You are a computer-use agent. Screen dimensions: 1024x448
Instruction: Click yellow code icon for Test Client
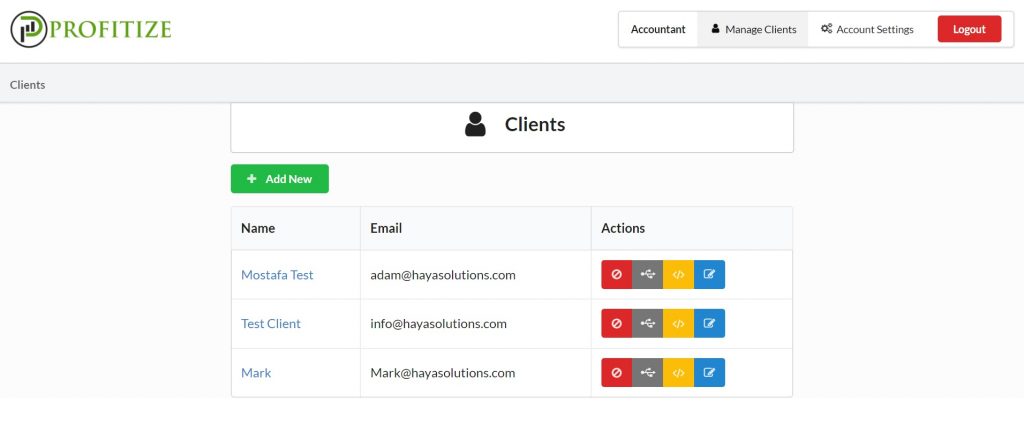pos(679,323)
